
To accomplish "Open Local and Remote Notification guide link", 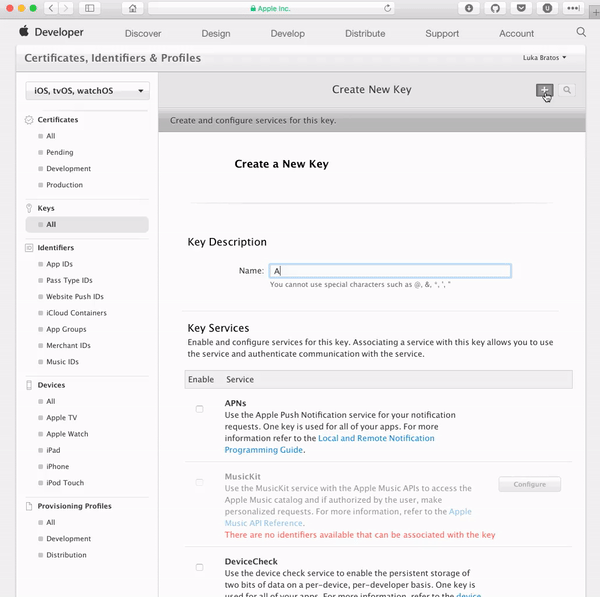I will (x=376, y=438).
